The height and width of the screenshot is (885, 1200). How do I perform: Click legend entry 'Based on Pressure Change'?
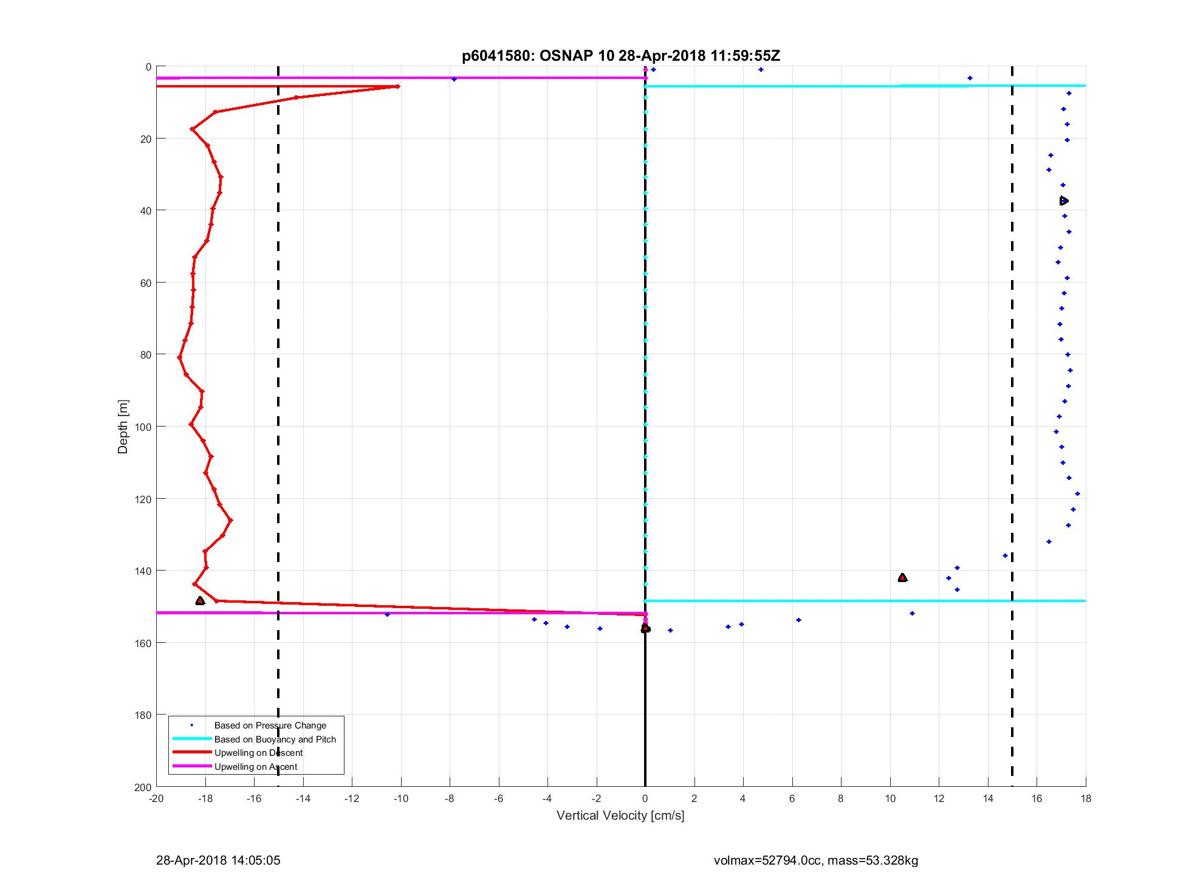pos(270,725)
